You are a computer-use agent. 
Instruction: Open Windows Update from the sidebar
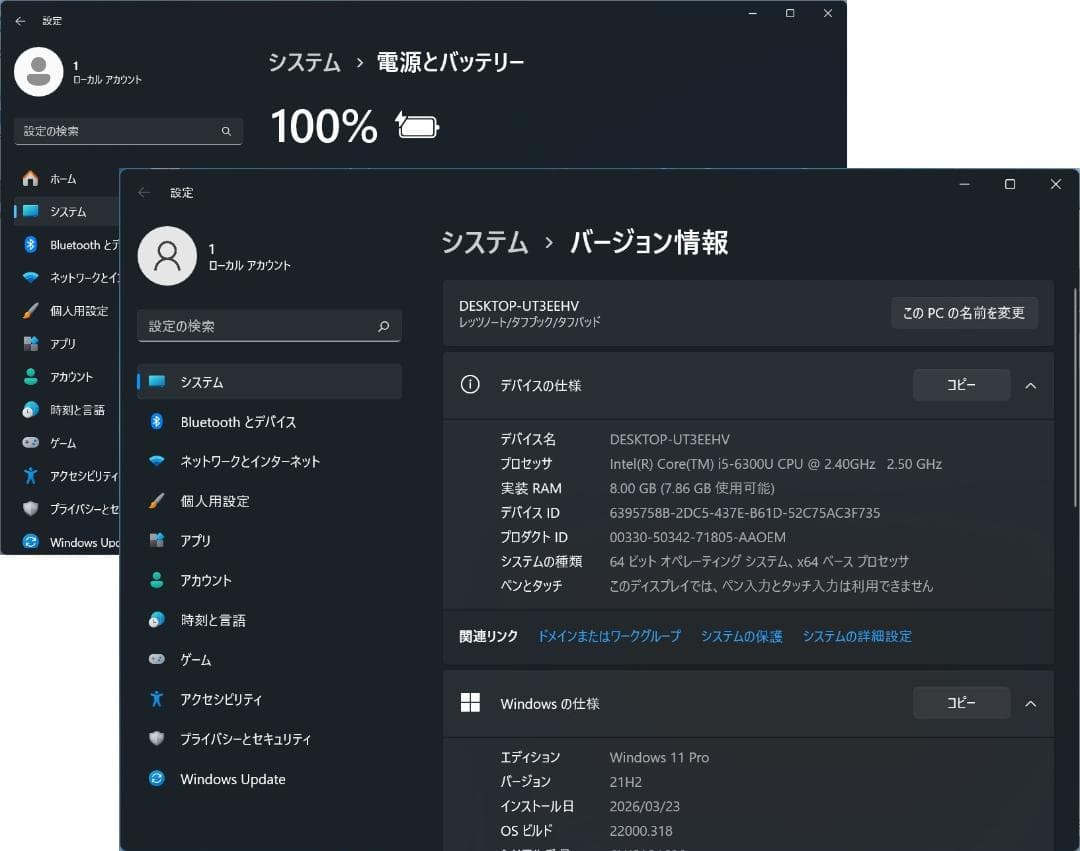click(x=232, y=778)
